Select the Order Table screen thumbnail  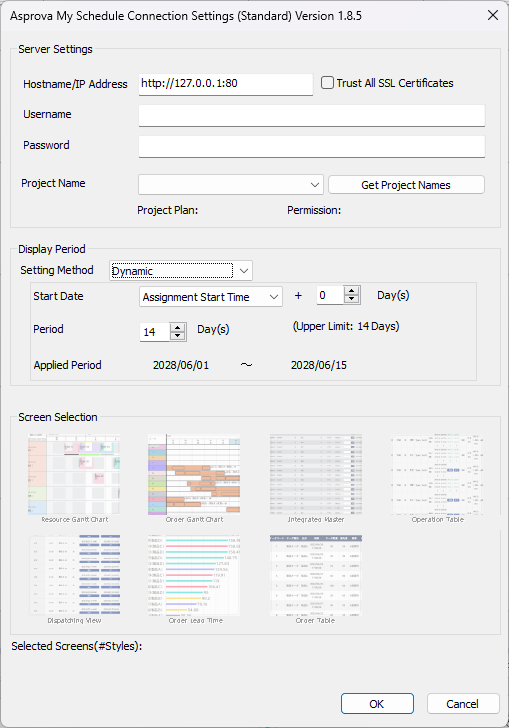click(x=316, y=576)
